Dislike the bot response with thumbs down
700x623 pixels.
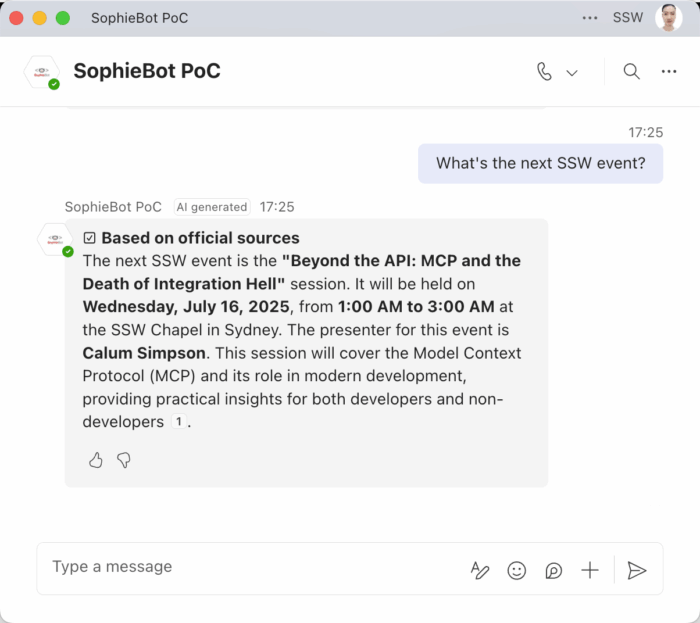coord(124,460)
